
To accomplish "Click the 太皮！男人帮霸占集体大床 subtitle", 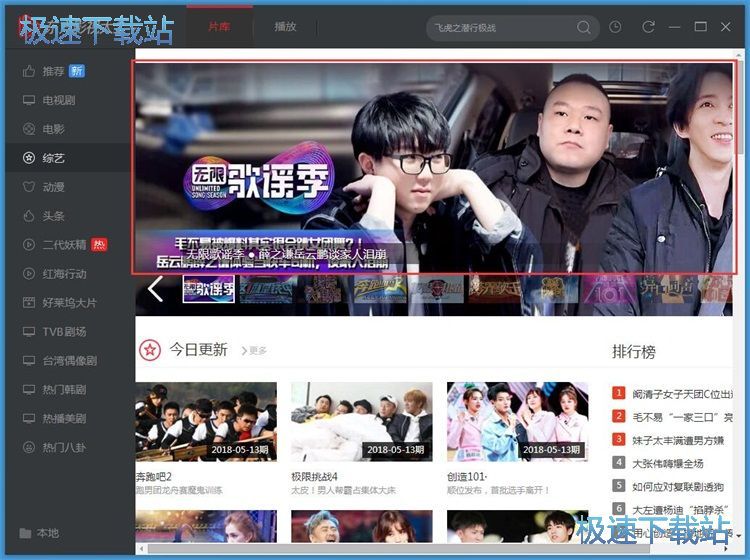I will coord(343,491).
